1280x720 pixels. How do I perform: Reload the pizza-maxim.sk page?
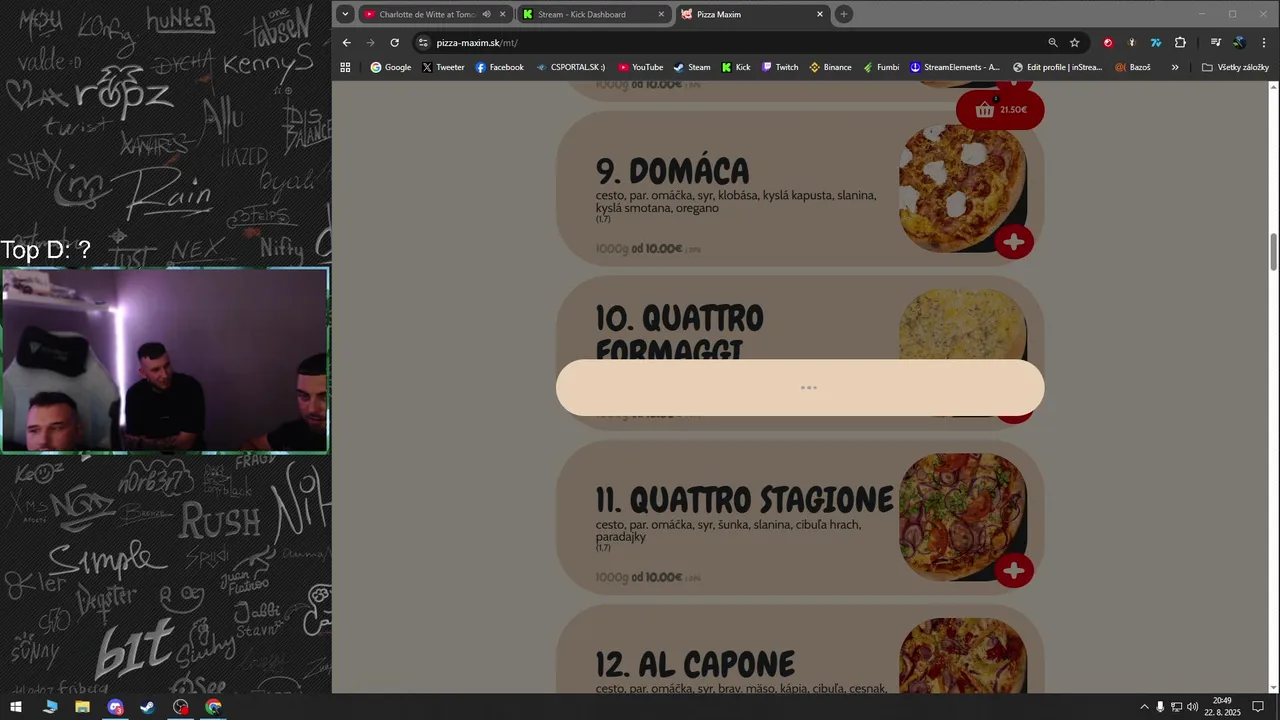pyautogui.click(x=394, y=42)
